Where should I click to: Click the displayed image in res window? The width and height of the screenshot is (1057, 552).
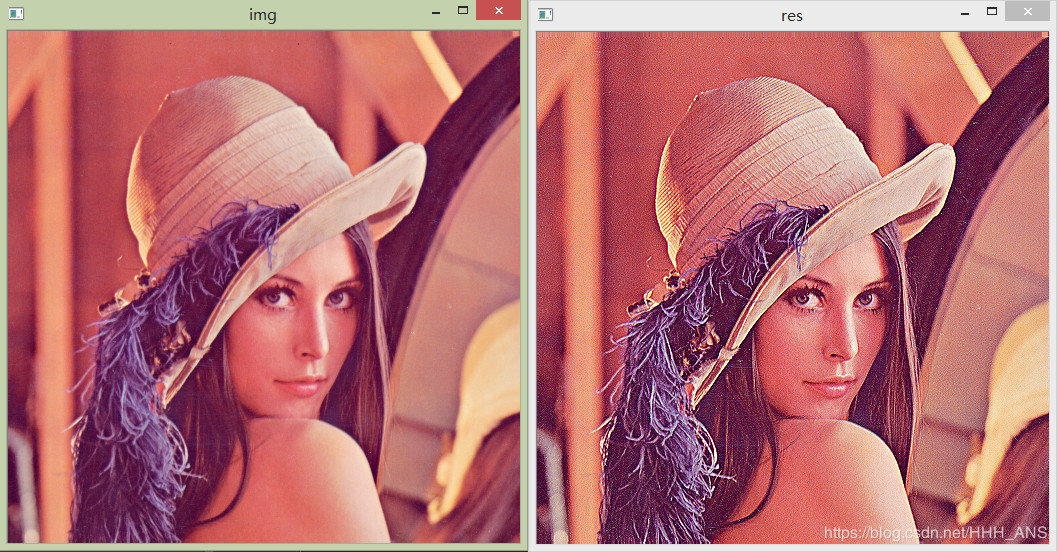pyautogui.click(x=793, y=287)
